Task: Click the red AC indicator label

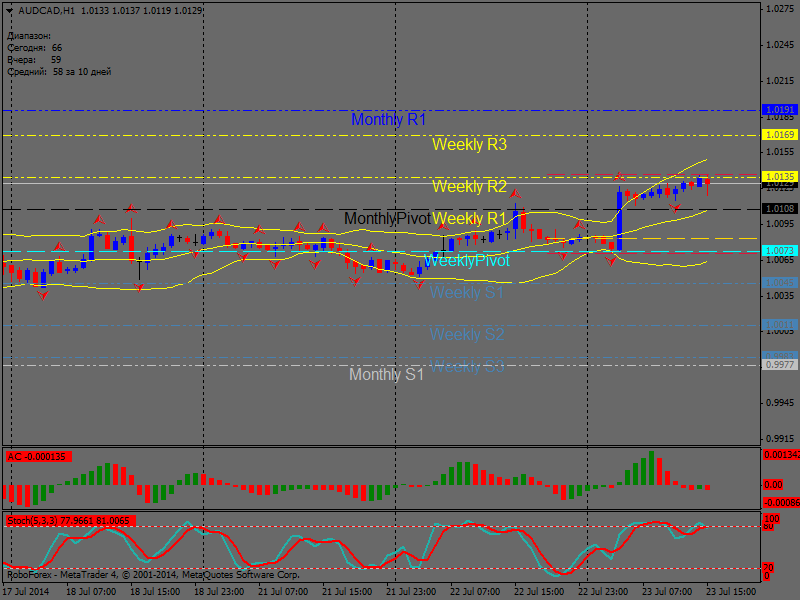Action: (36, 456)
